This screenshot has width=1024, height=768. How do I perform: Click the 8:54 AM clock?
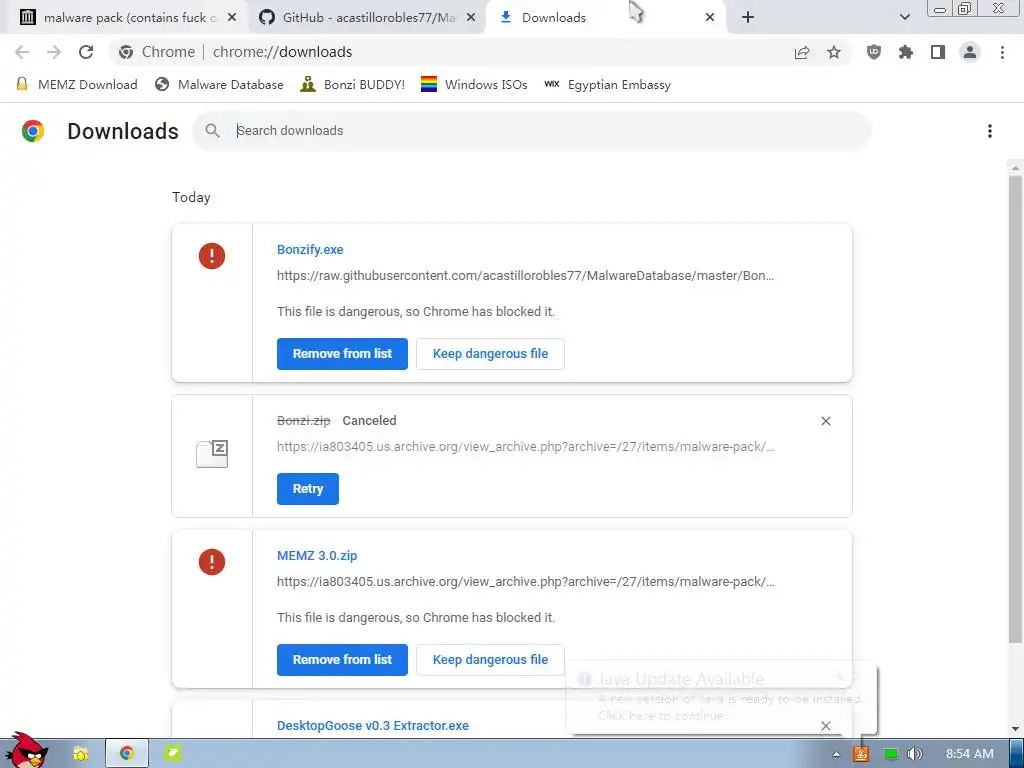pyautogui.click(x=970, y=754)
